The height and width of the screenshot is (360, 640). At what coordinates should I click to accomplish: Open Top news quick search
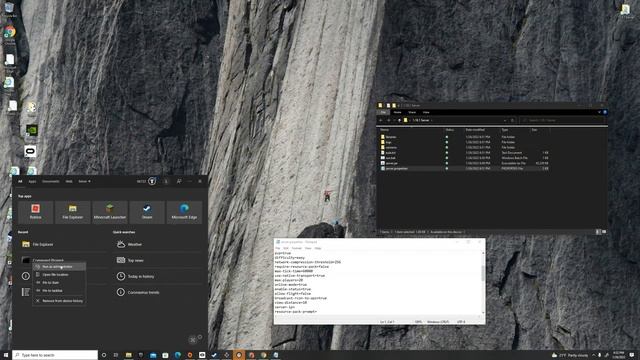(158, 260)
